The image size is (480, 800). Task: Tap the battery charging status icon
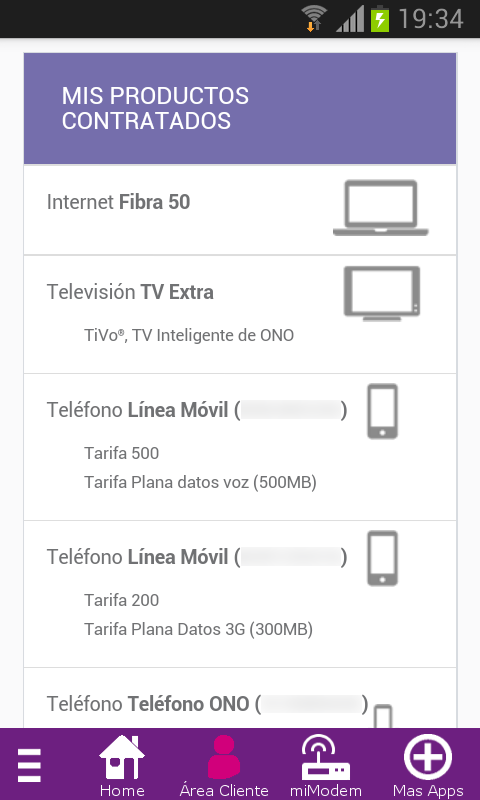pyautogui.click(x=380, y=19)
